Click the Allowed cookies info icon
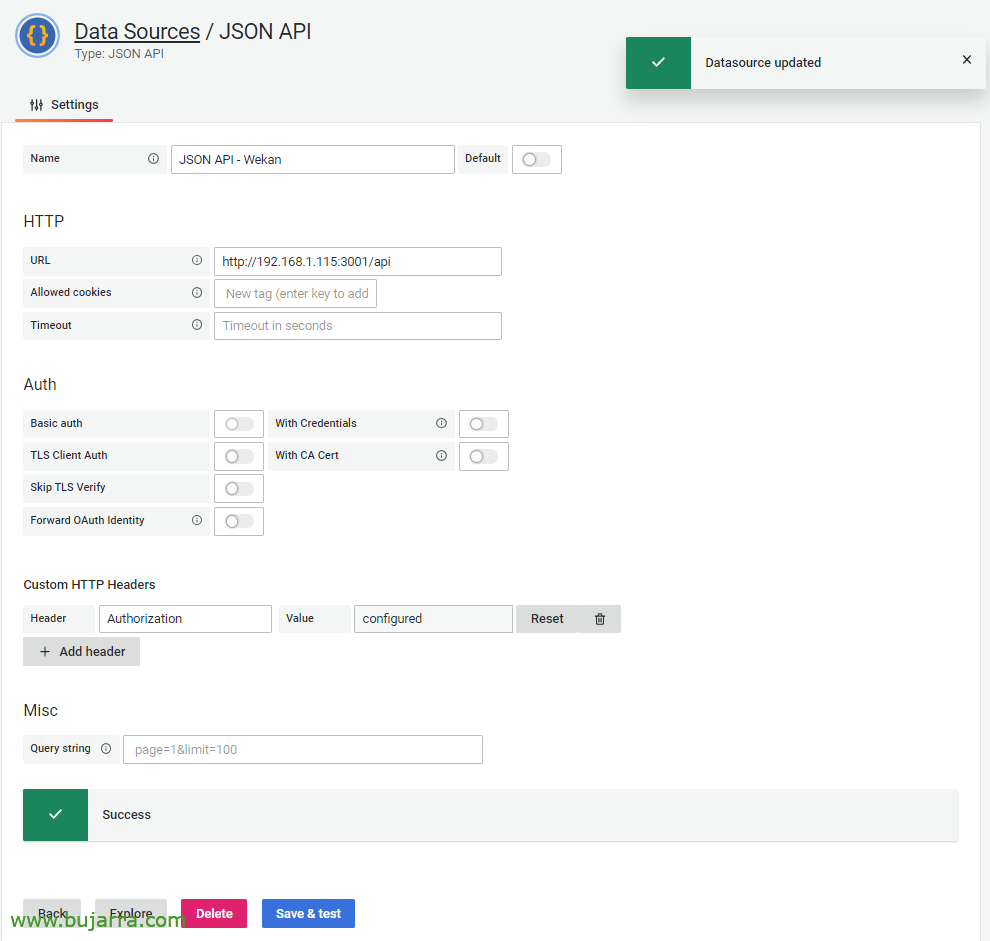 (197, 293)
